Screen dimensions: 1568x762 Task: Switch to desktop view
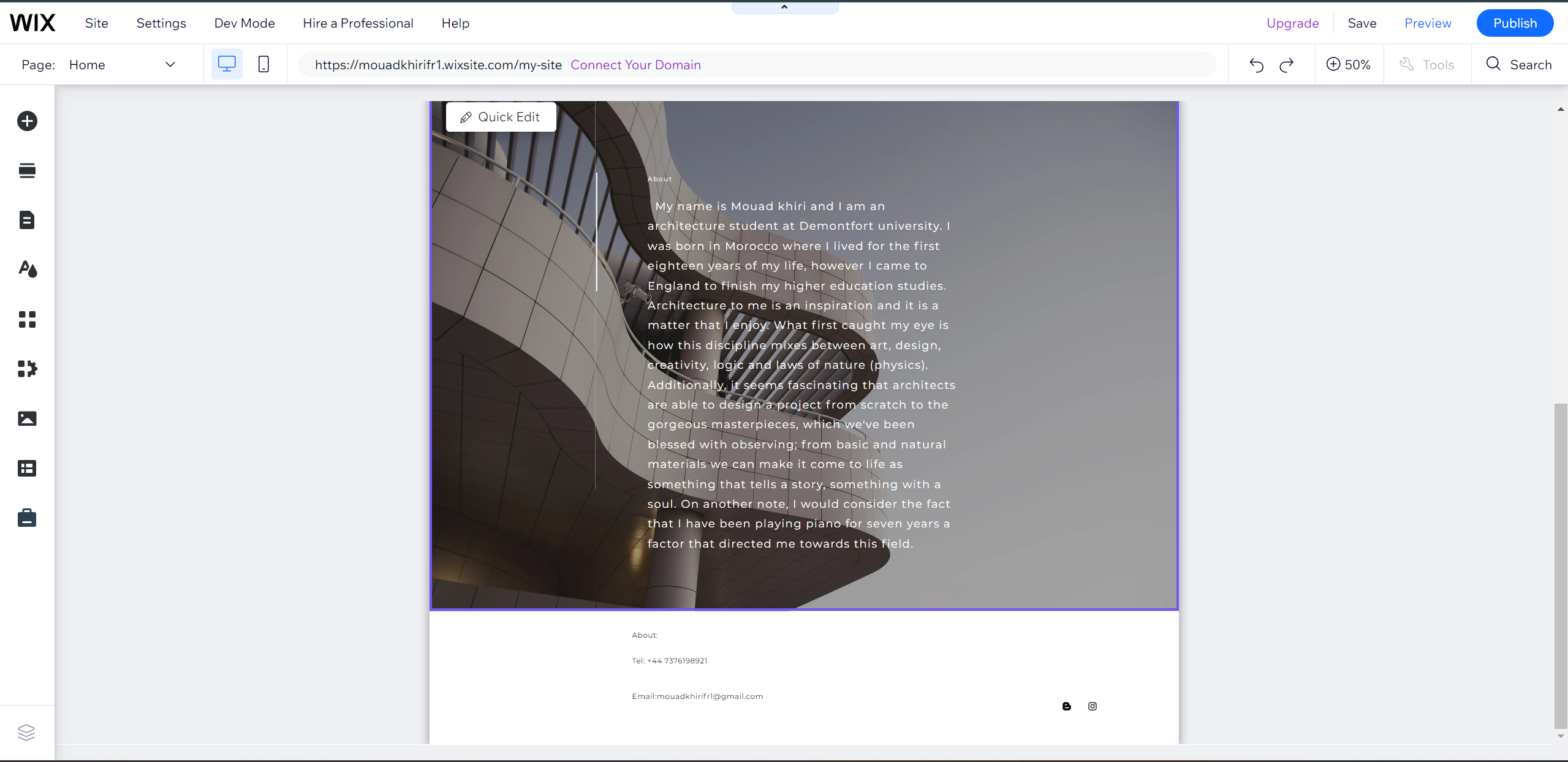click(227, 64)
